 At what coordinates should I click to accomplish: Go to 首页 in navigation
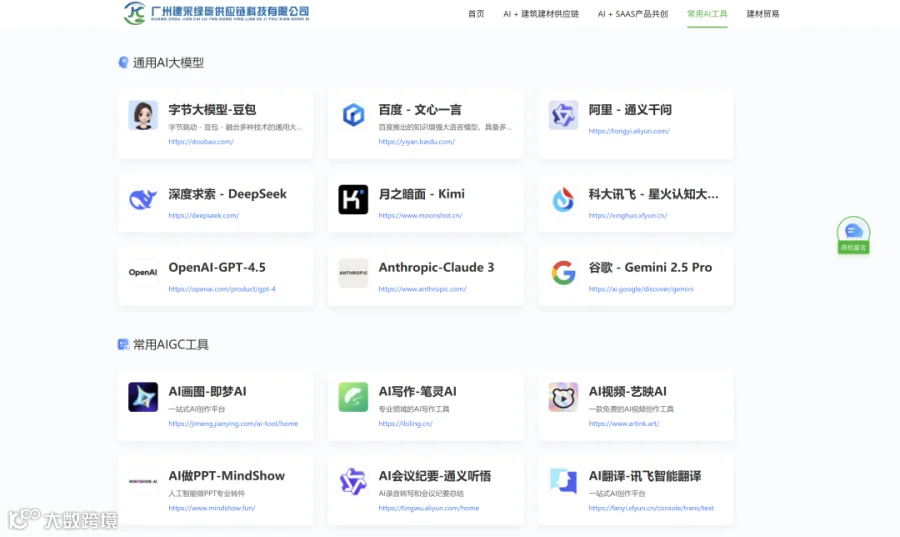pyautogui.click(x=476, y=14)
